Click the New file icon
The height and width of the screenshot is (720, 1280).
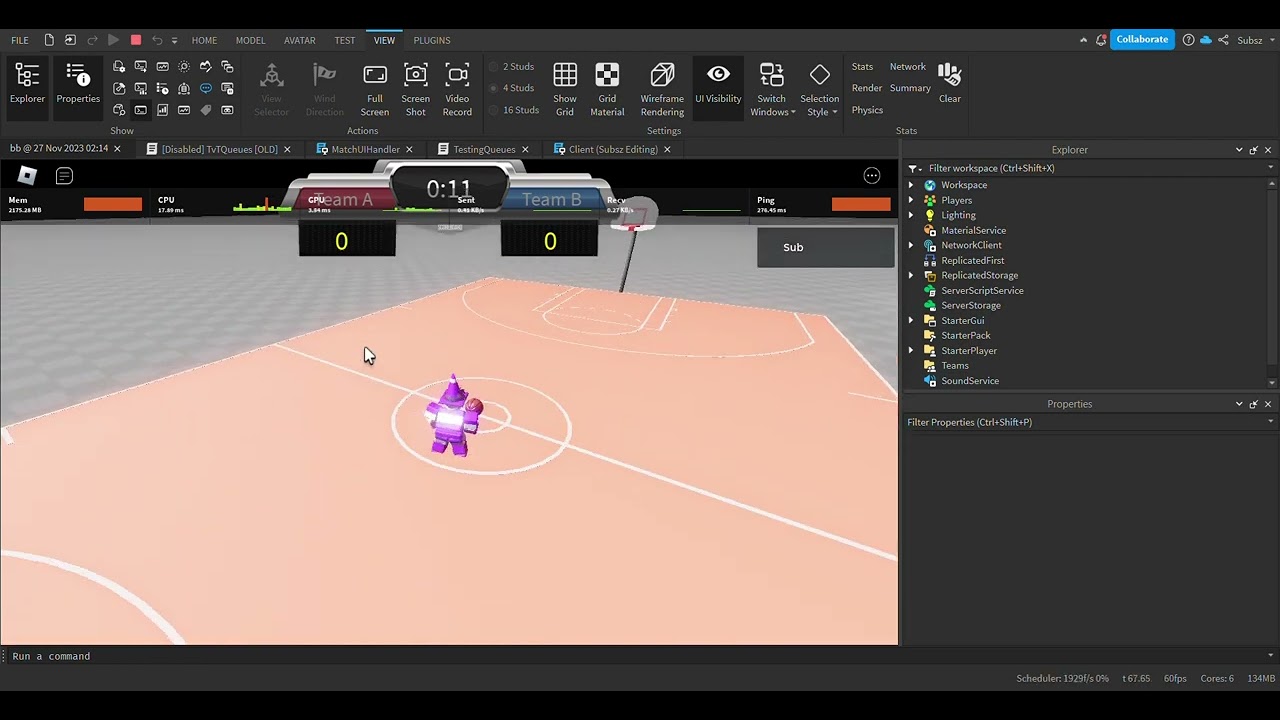tap(48, 40)
